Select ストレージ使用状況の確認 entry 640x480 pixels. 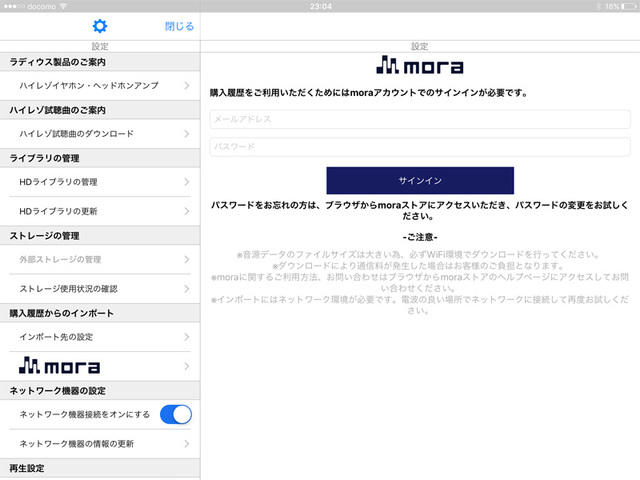coord(100,289)
